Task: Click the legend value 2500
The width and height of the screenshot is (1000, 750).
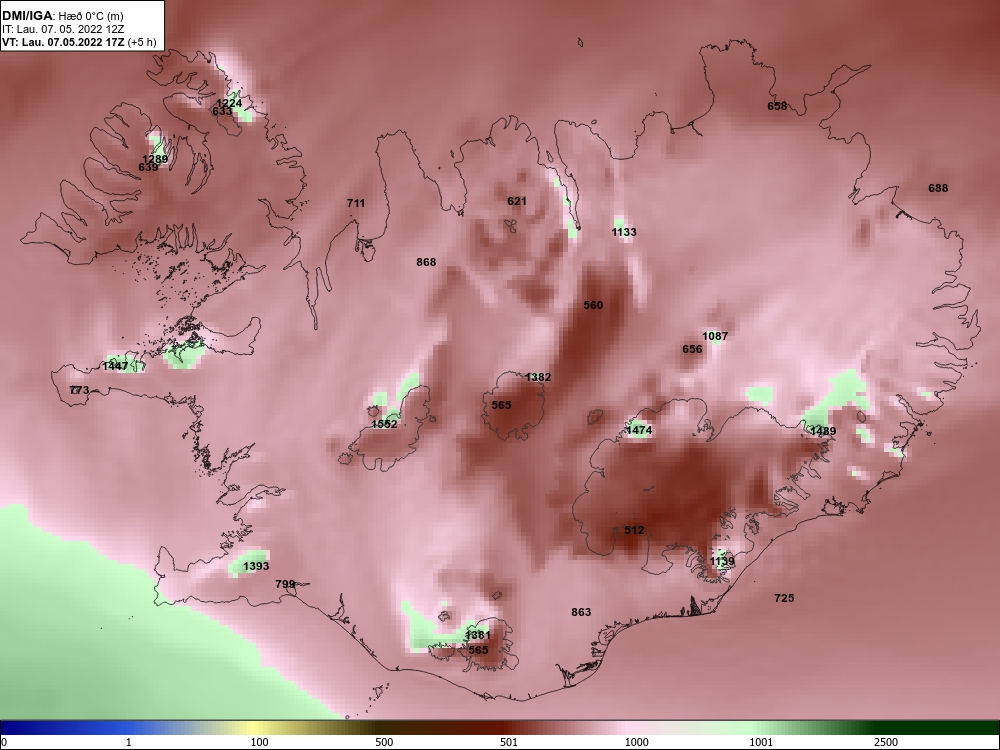Action: 886,742
